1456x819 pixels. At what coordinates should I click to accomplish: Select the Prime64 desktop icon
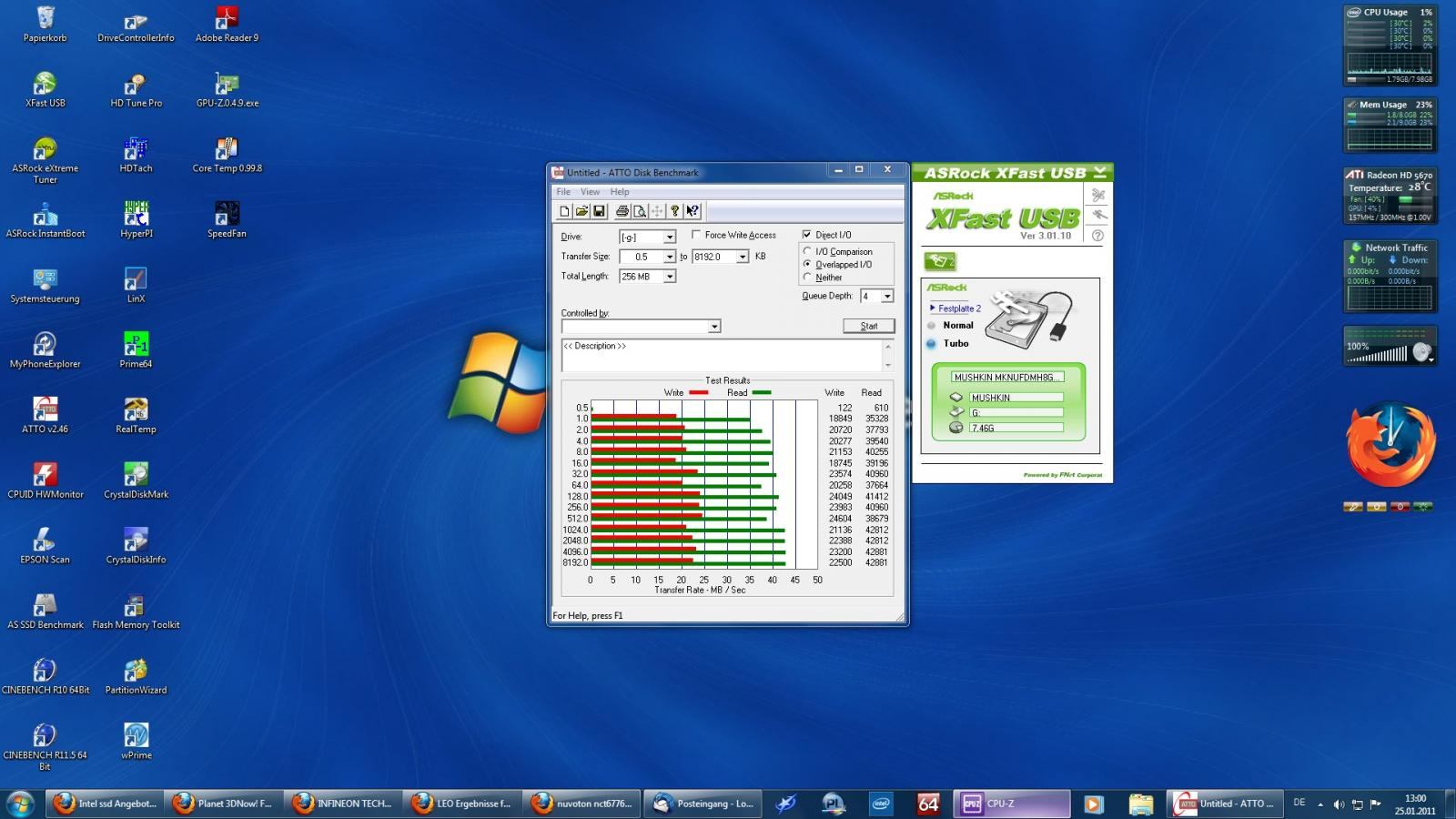coord(136,350)
